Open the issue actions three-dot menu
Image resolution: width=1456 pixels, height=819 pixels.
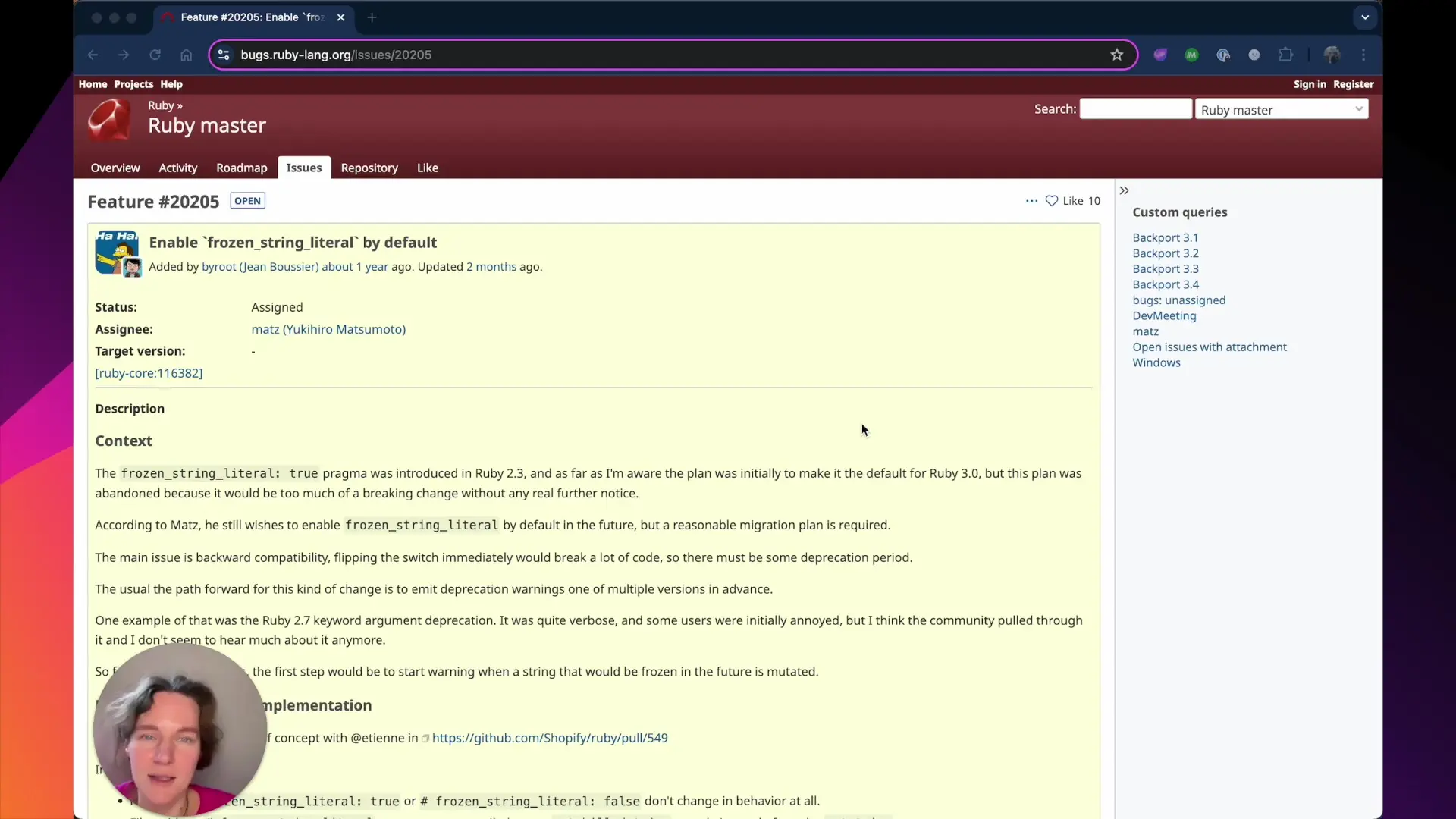[1031, 201]
